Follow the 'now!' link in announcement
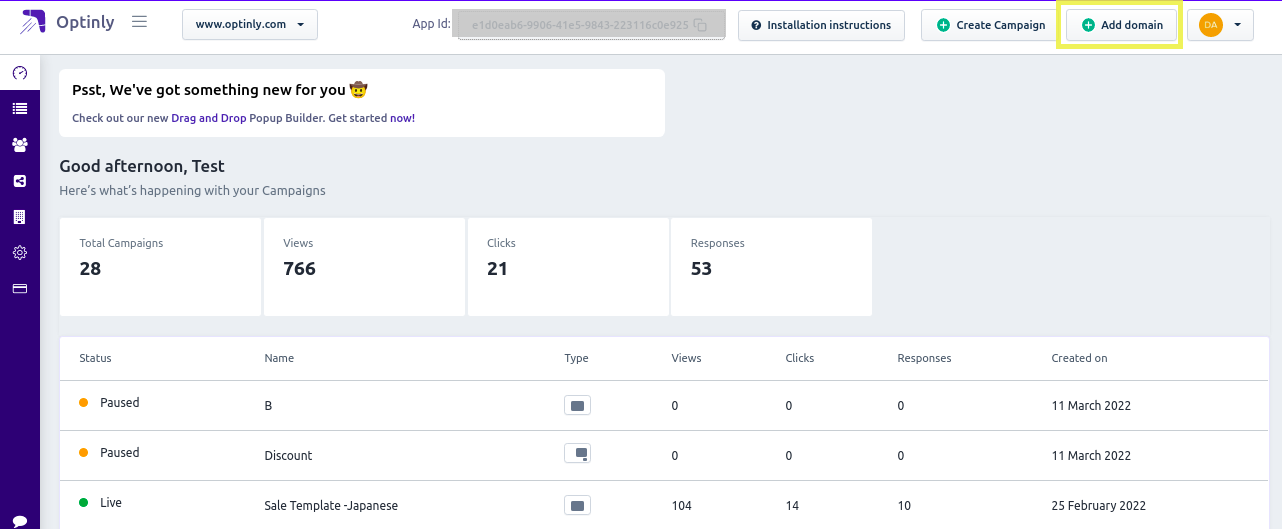This screenshot has height=529, width=1282. [x=402, y=118]
